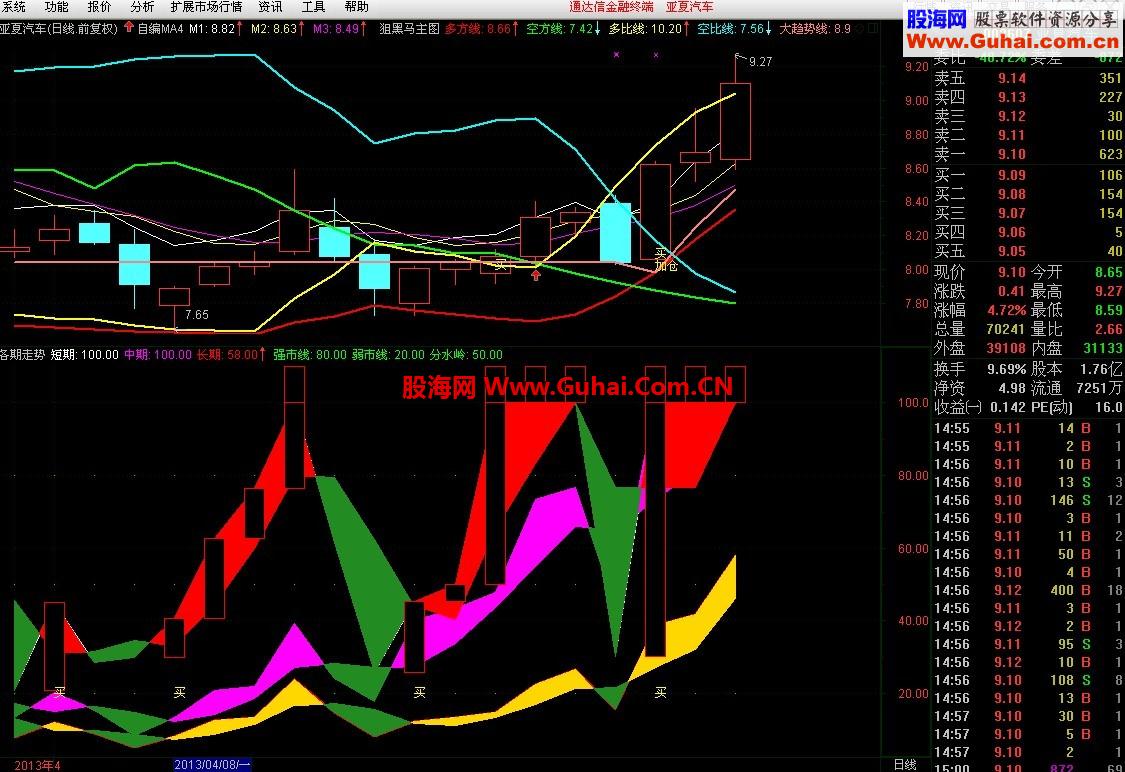Click the 强市线: 80.00 label
The height and width of the screenshot is (772, 1125).
309,354
